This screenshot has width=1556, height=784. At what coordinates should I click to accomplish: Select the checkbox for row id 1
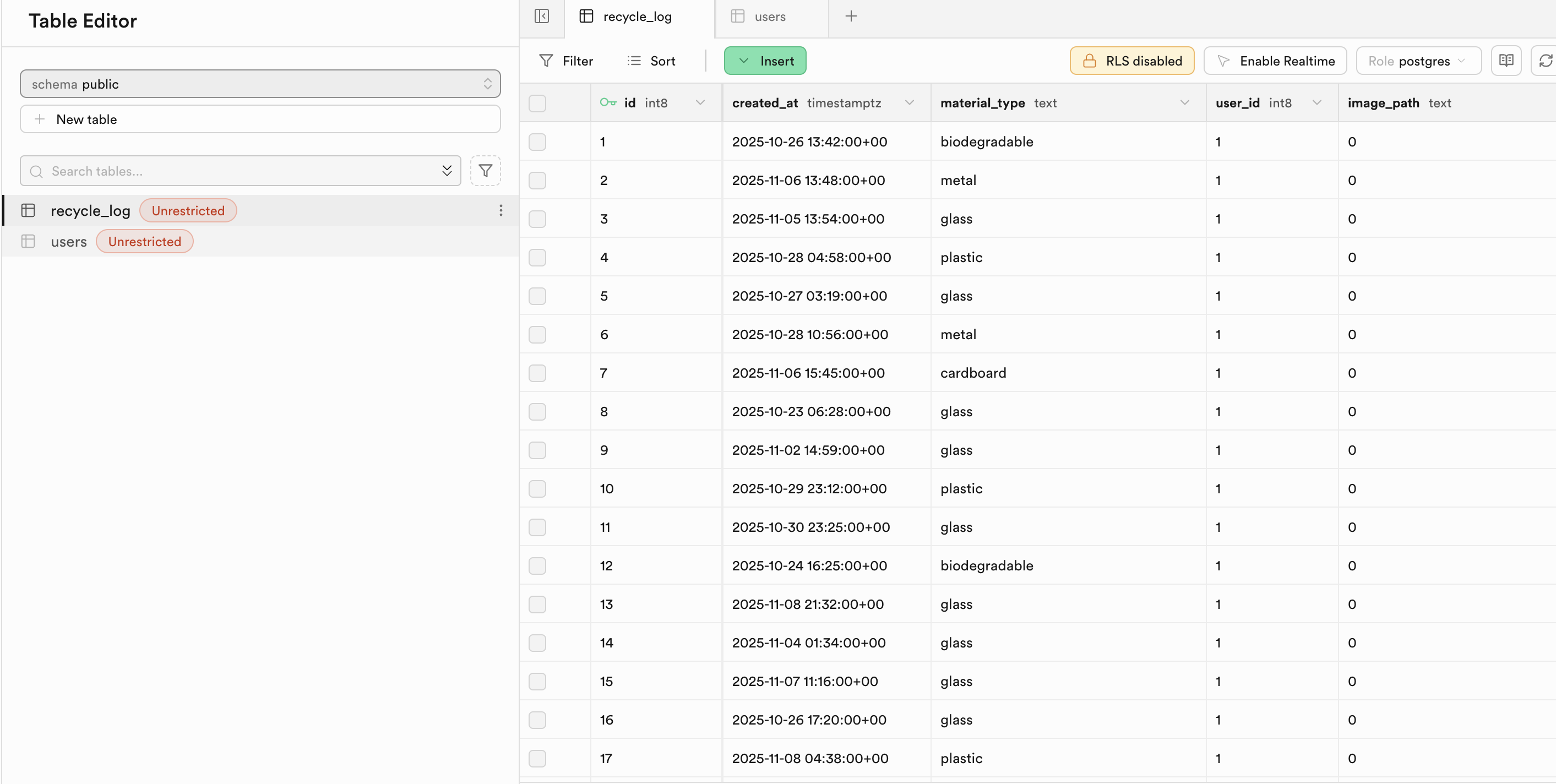(x=537, y=142)
